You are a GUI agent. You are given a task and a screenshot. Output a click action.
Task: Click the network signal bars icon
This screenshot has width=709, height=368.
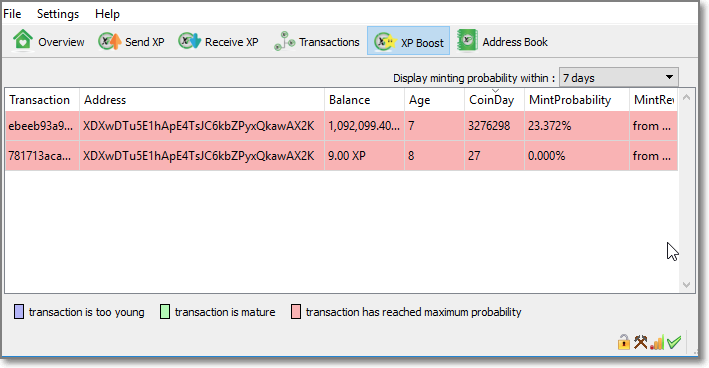tap(657, 343)
